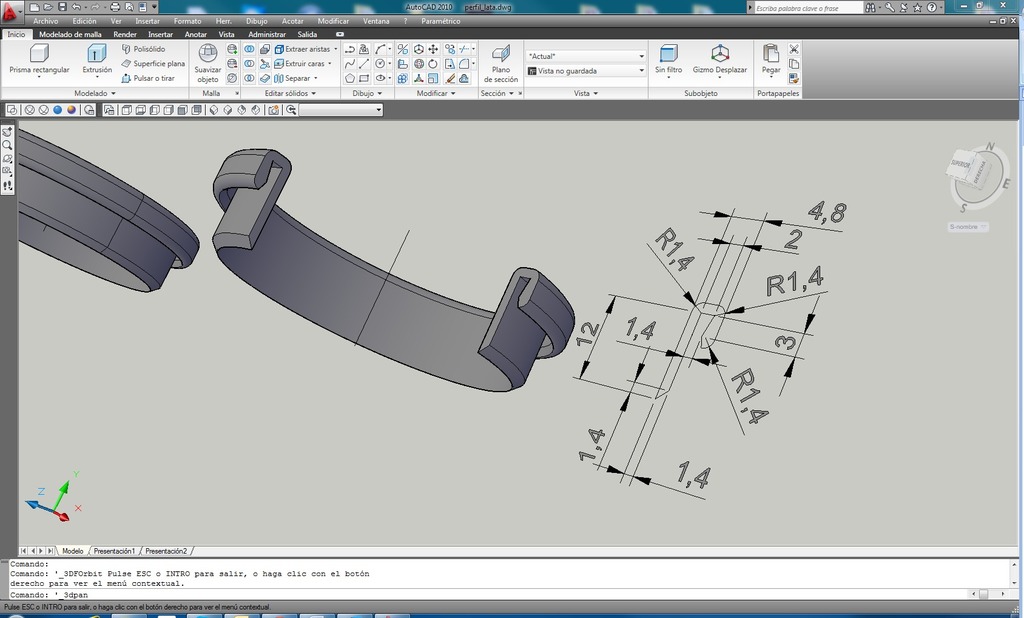
Task: Click the Extraer aristas button
Action: pos(305,48)
